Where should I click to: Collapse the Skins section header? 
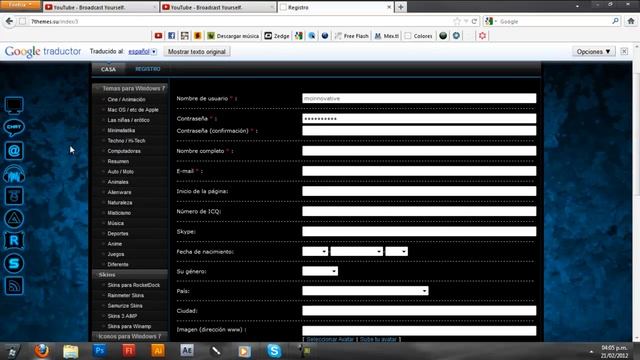coord(130,275)
